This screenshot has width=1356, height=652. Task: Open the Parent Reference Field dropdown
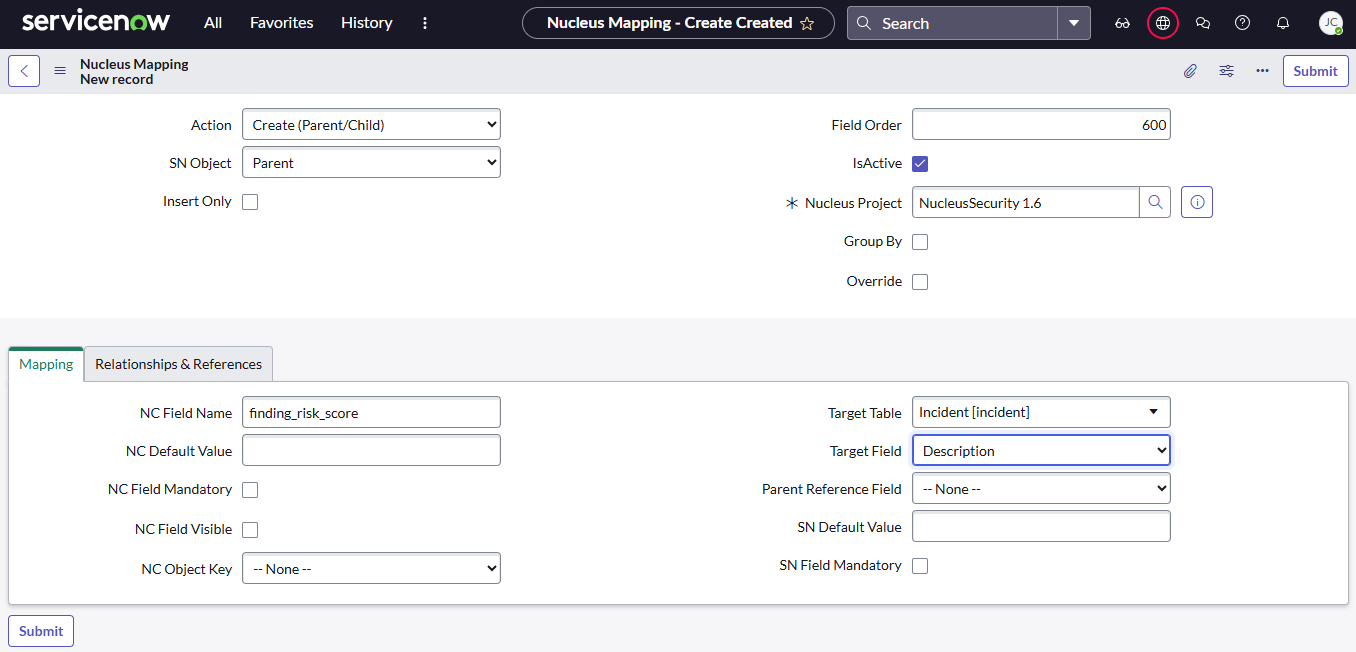[x=1041, y=489]
